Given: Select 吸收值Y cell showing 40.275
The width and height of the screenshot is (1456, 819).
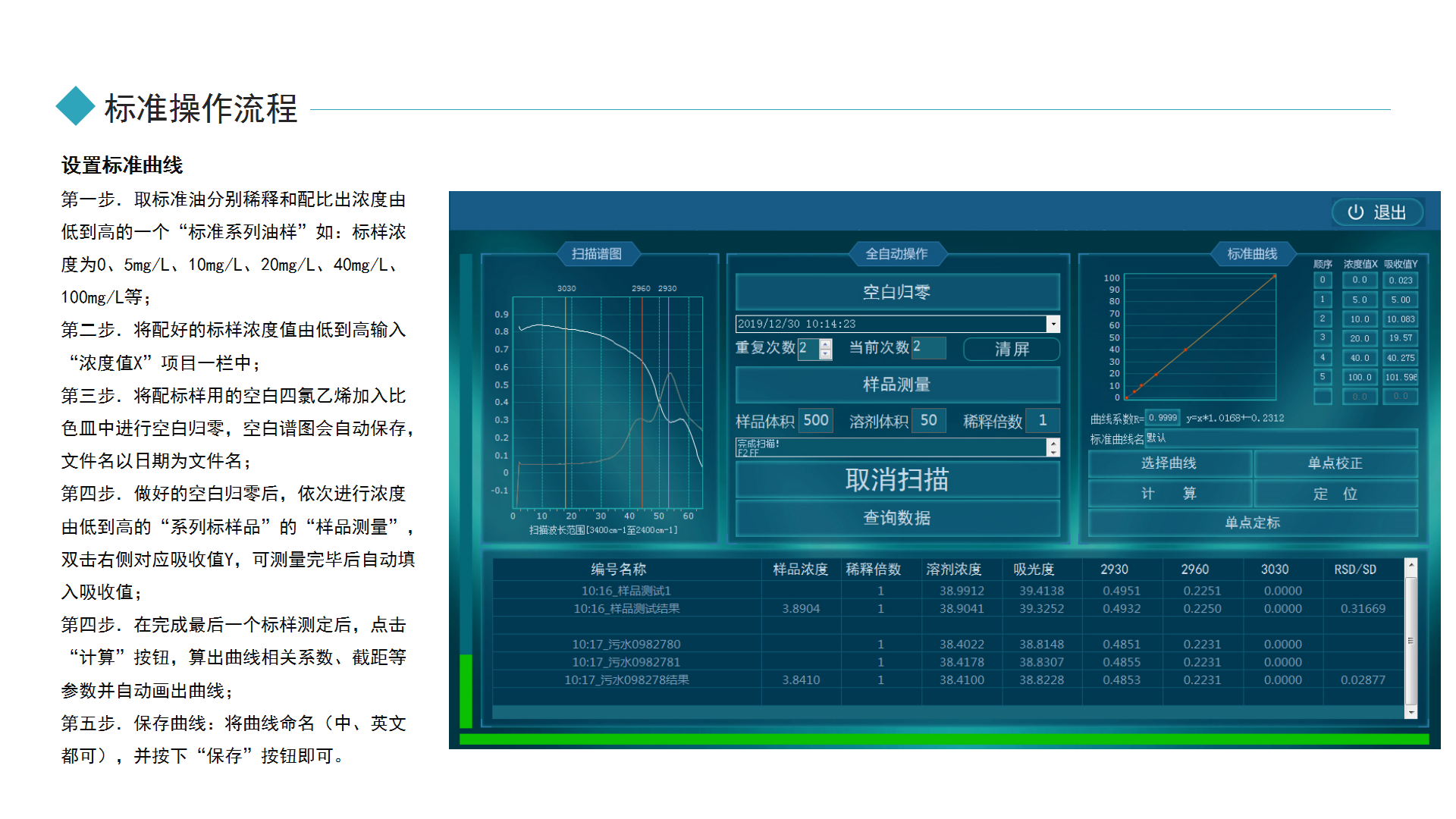Looking at the screenshot, I should [x=1400, y=358].
